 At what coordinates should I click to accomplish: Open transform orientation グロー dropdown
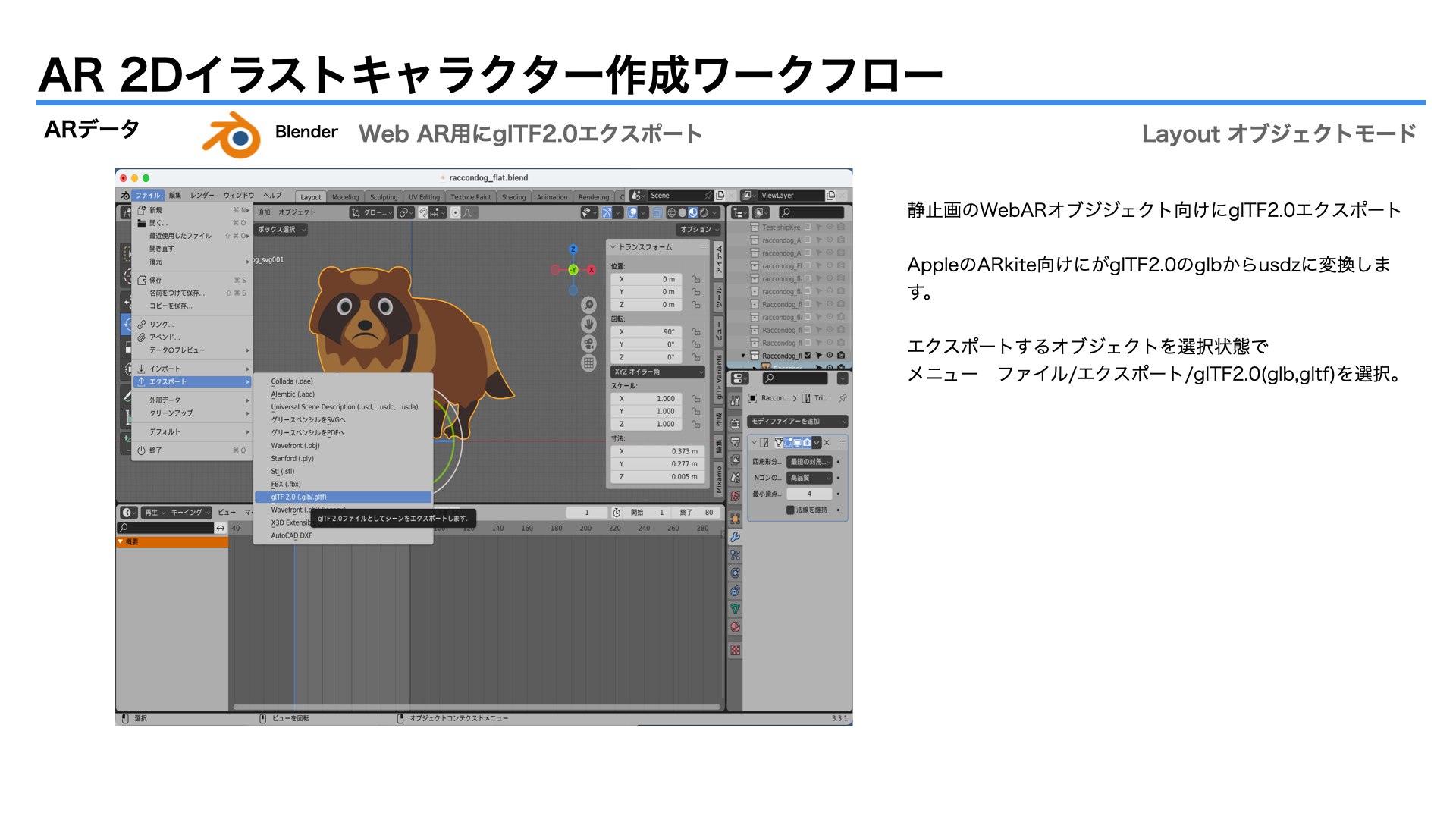371,213
